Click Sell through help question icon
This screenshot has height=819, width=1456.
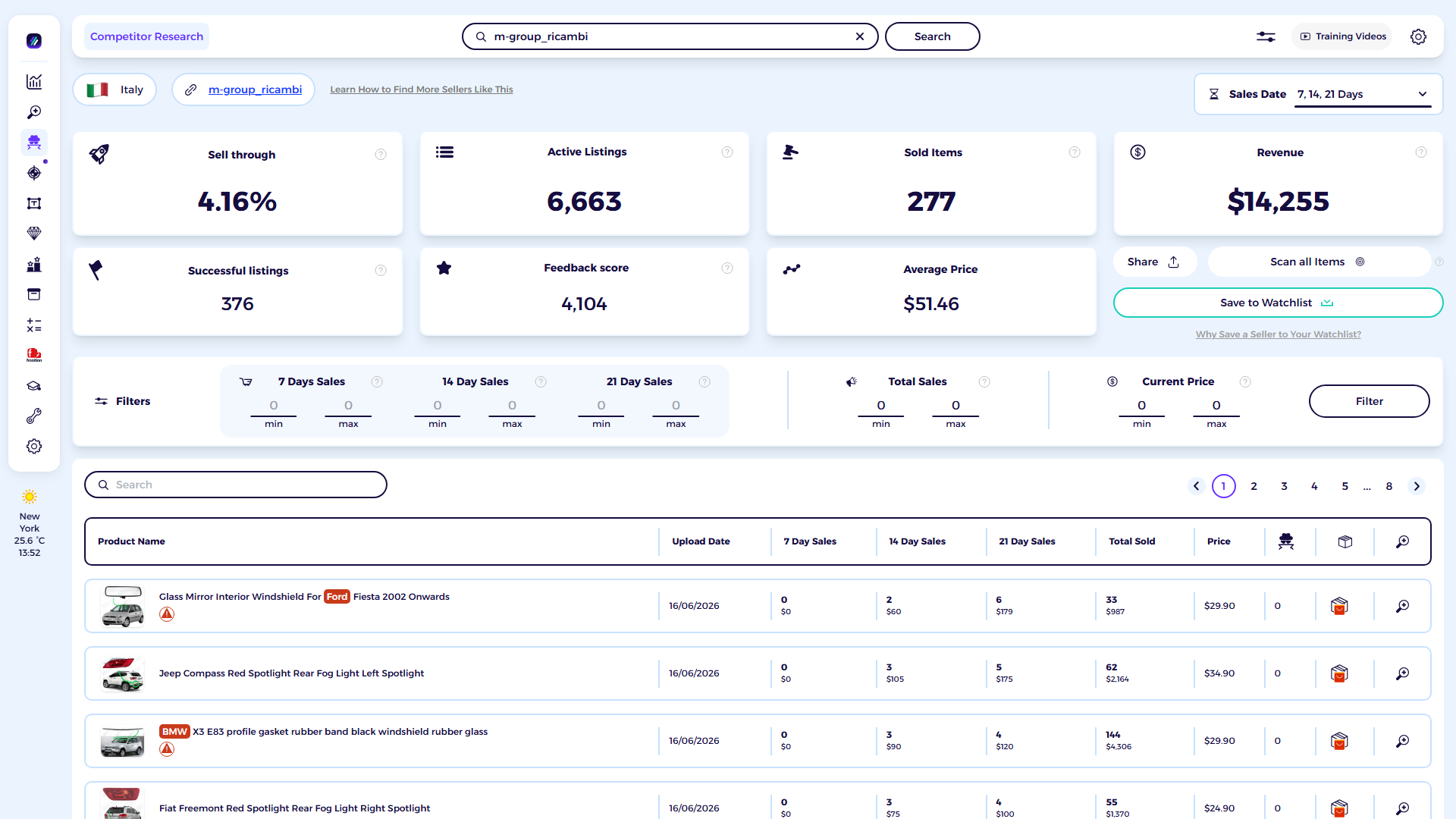click(x=381, y=155)
